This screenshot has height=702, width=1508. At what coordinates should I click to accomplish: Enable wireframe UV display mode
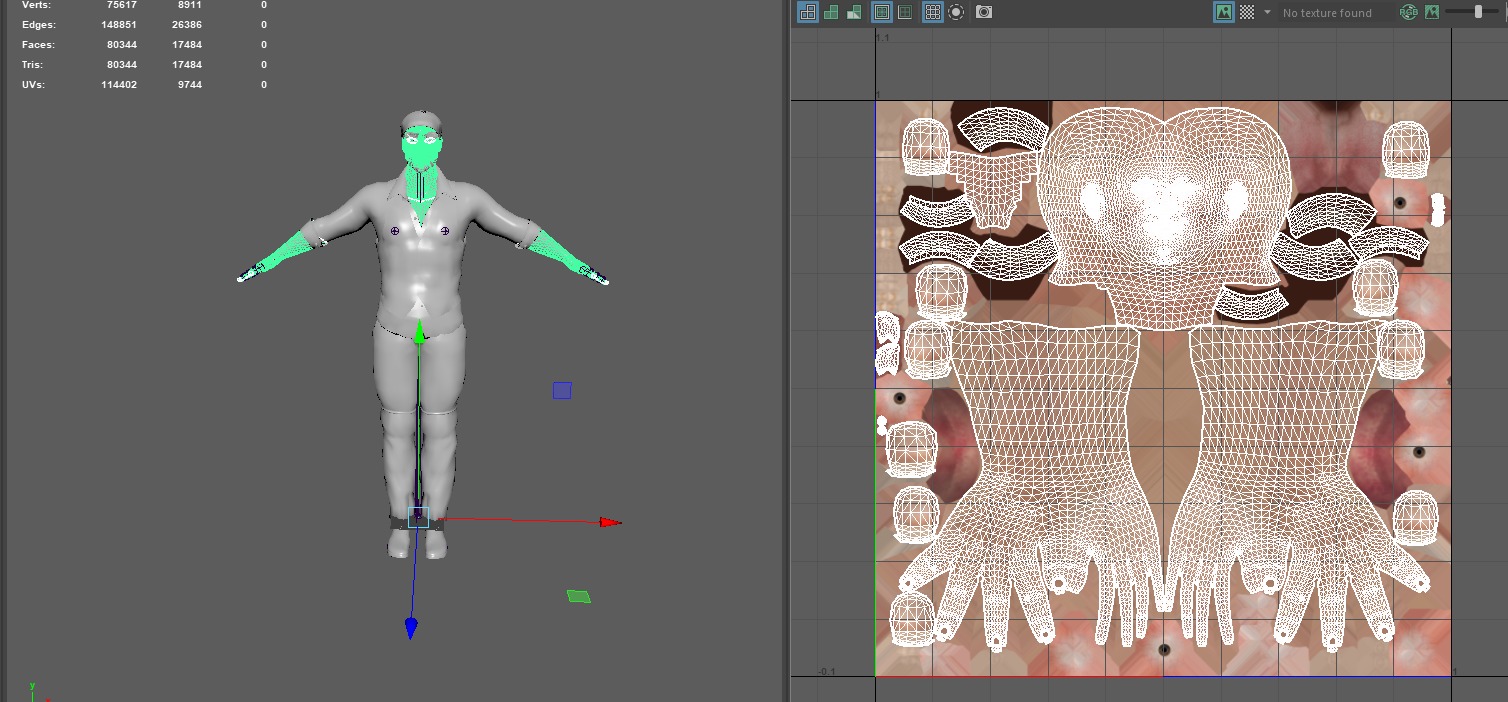pos(807,12)
